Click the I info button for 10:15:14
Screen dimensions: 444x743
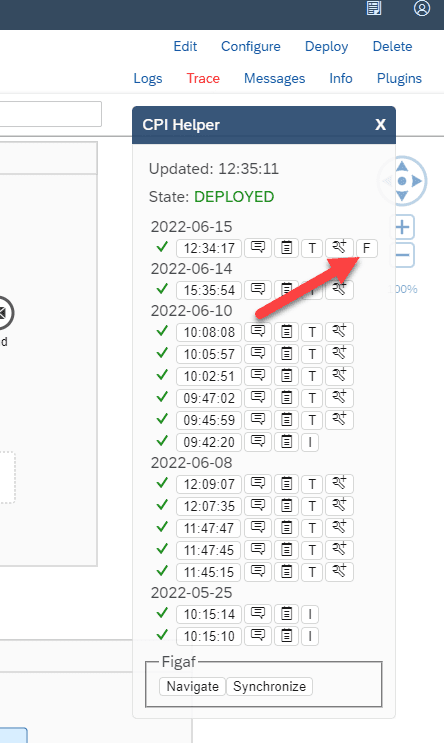tap(310, 614)
